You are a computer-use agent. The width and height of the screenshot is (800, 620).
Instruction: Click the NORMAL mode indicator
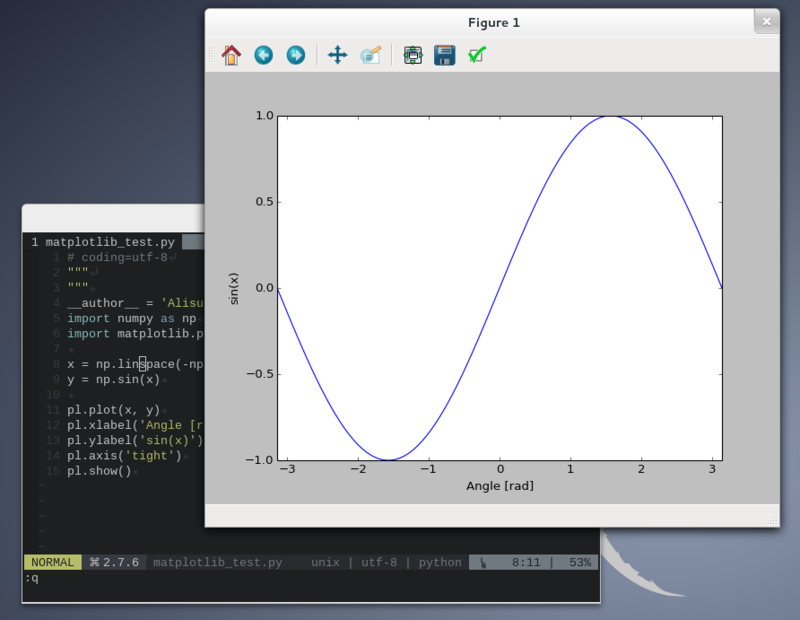pyautogui.click(x=52, y=562)
